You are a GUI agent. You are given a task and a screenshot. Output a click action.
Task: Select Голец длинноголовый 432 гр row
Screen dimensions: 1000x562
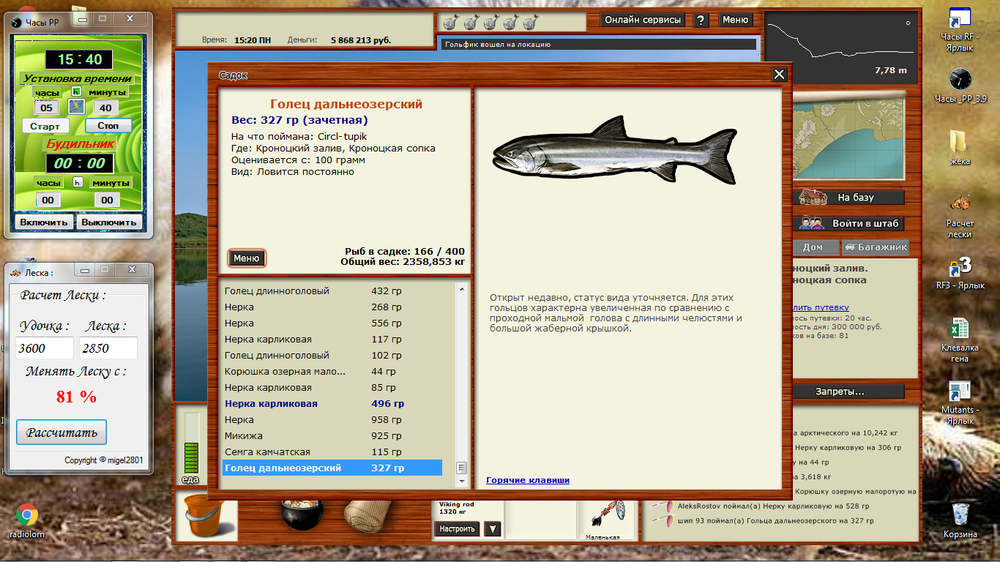coord(332,291)
